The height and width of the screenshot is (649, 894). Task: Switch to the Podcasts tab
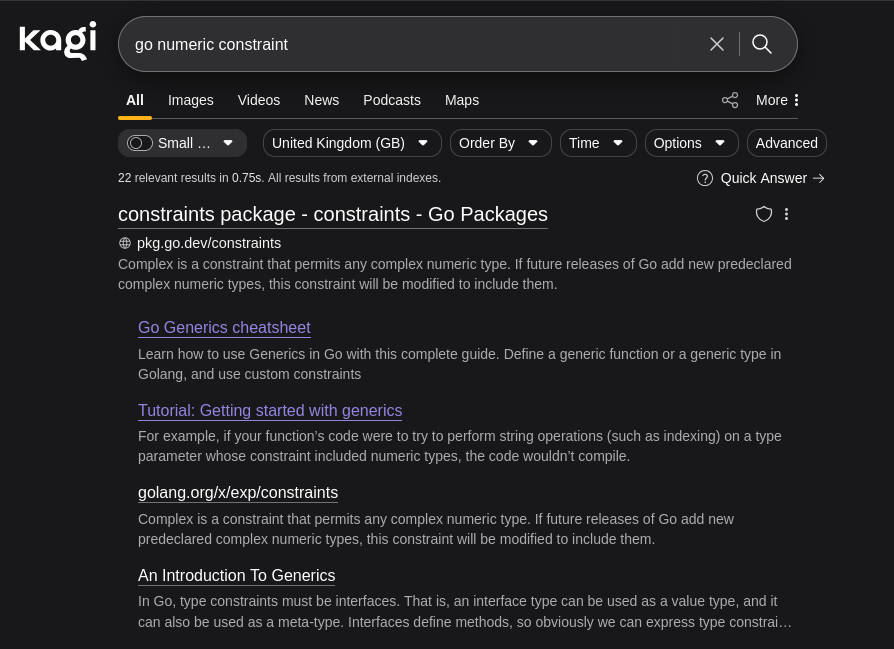pos(391,100)
